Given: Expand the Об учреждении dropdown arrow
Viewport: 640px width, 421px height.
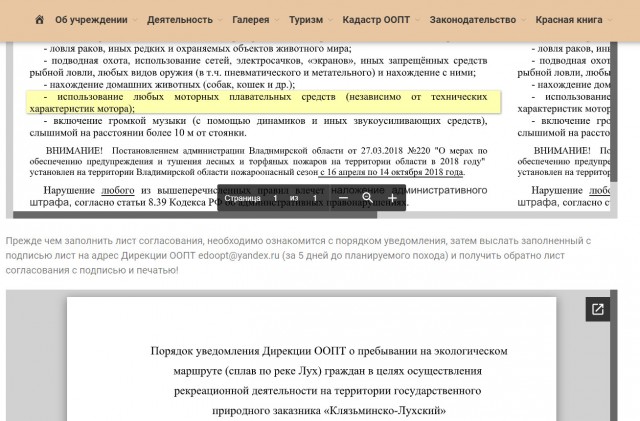Looking at the screenshot, I should coord(135,20).
